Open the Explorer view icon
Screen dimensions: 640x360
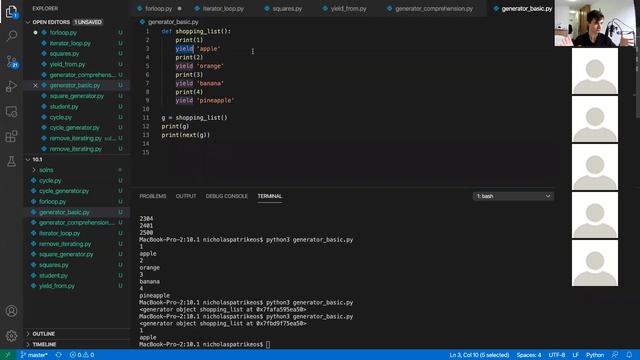tap(11, 12)
